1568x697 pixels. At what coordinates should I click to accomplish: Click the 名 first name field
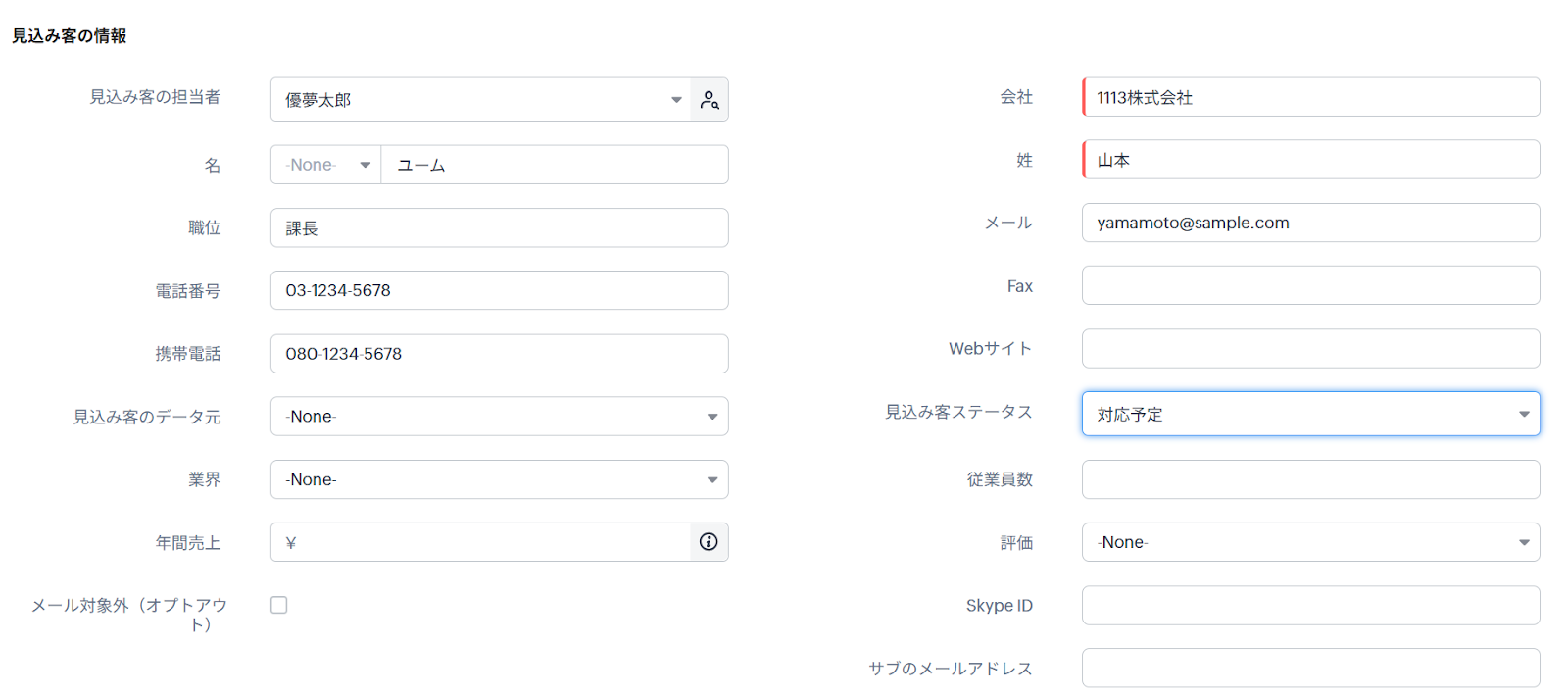554,165
